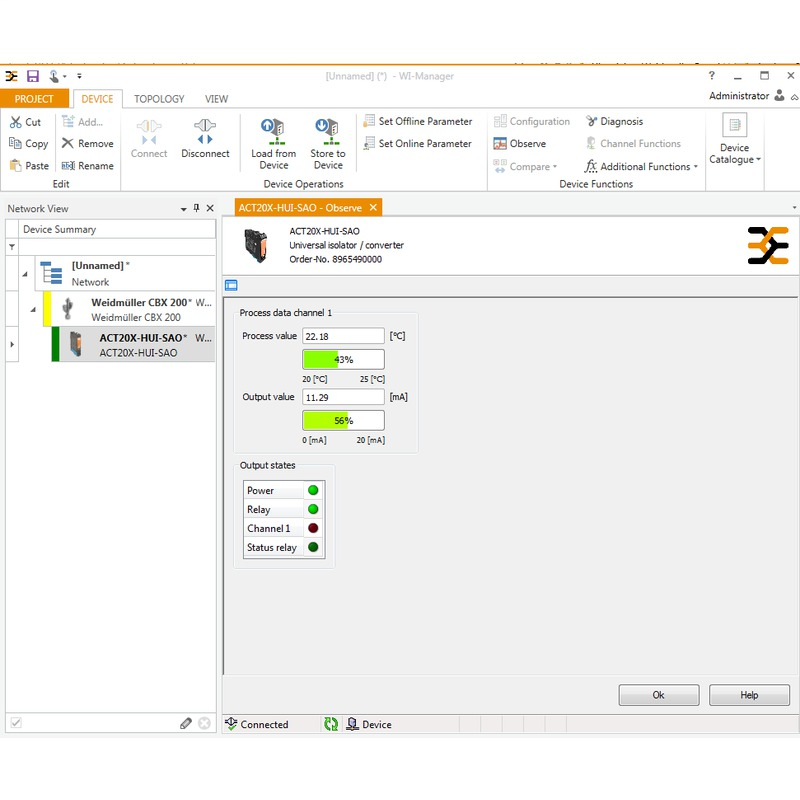The width and height of the screenshot is (800, 800).
Task: Click the Connect device button
Action: (149, 138)
